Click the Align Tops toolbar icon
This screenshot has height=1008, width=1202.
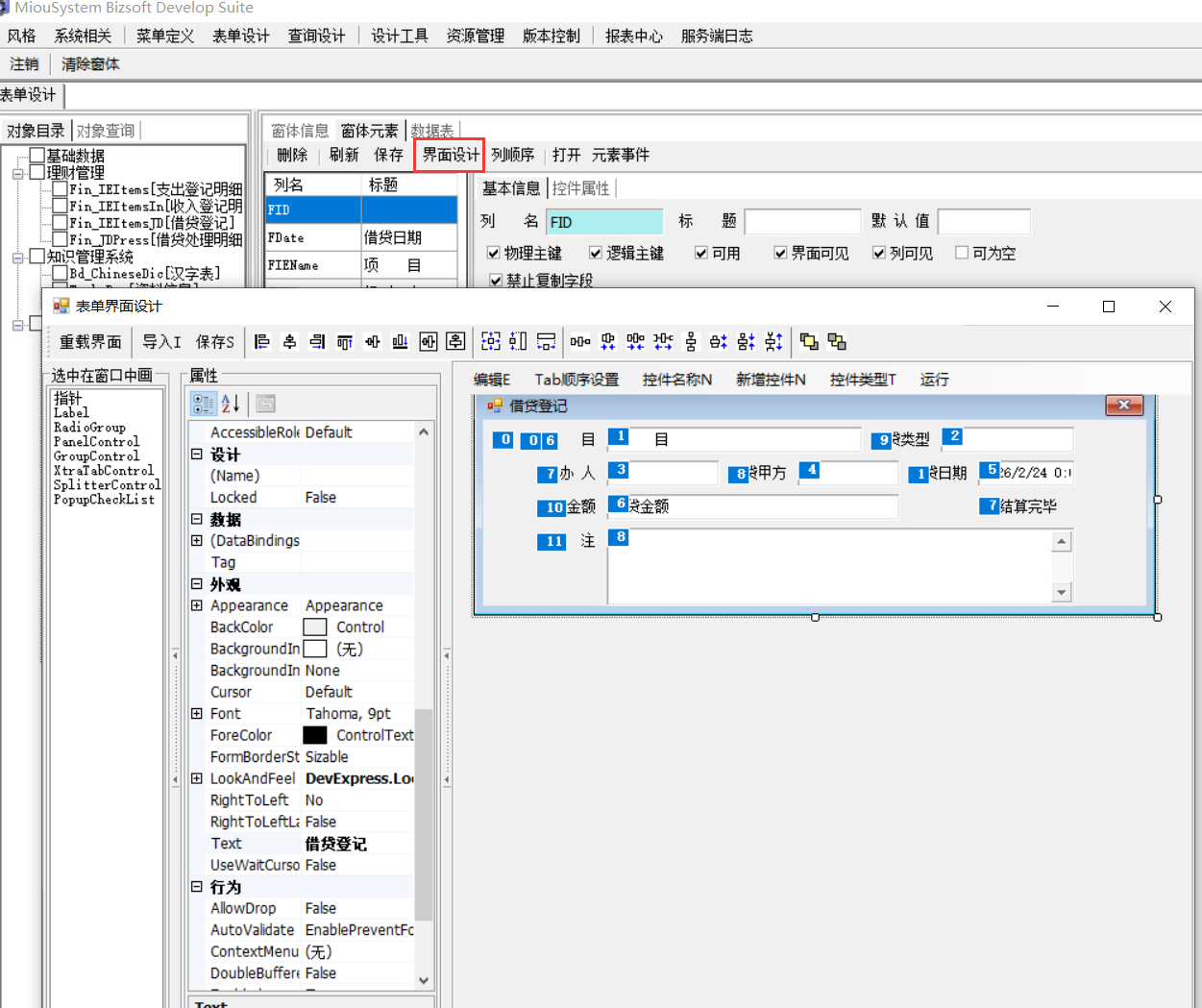pyautogui.click(x=345, y=342)
